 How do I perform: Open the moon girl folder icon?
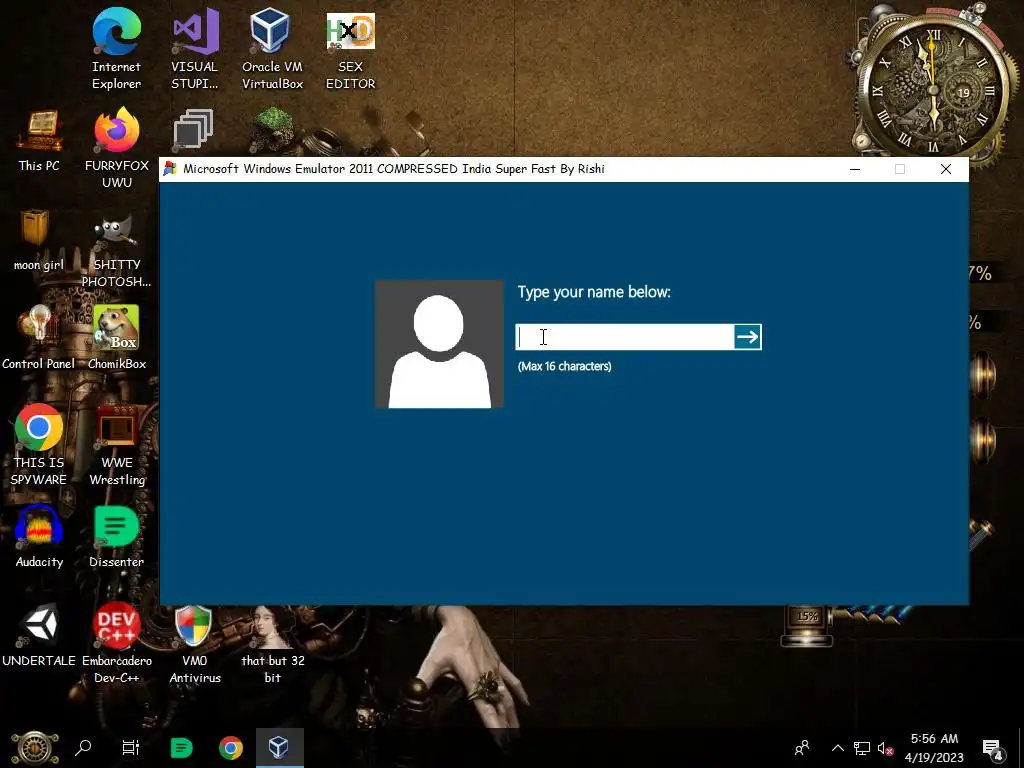point(39,240)
